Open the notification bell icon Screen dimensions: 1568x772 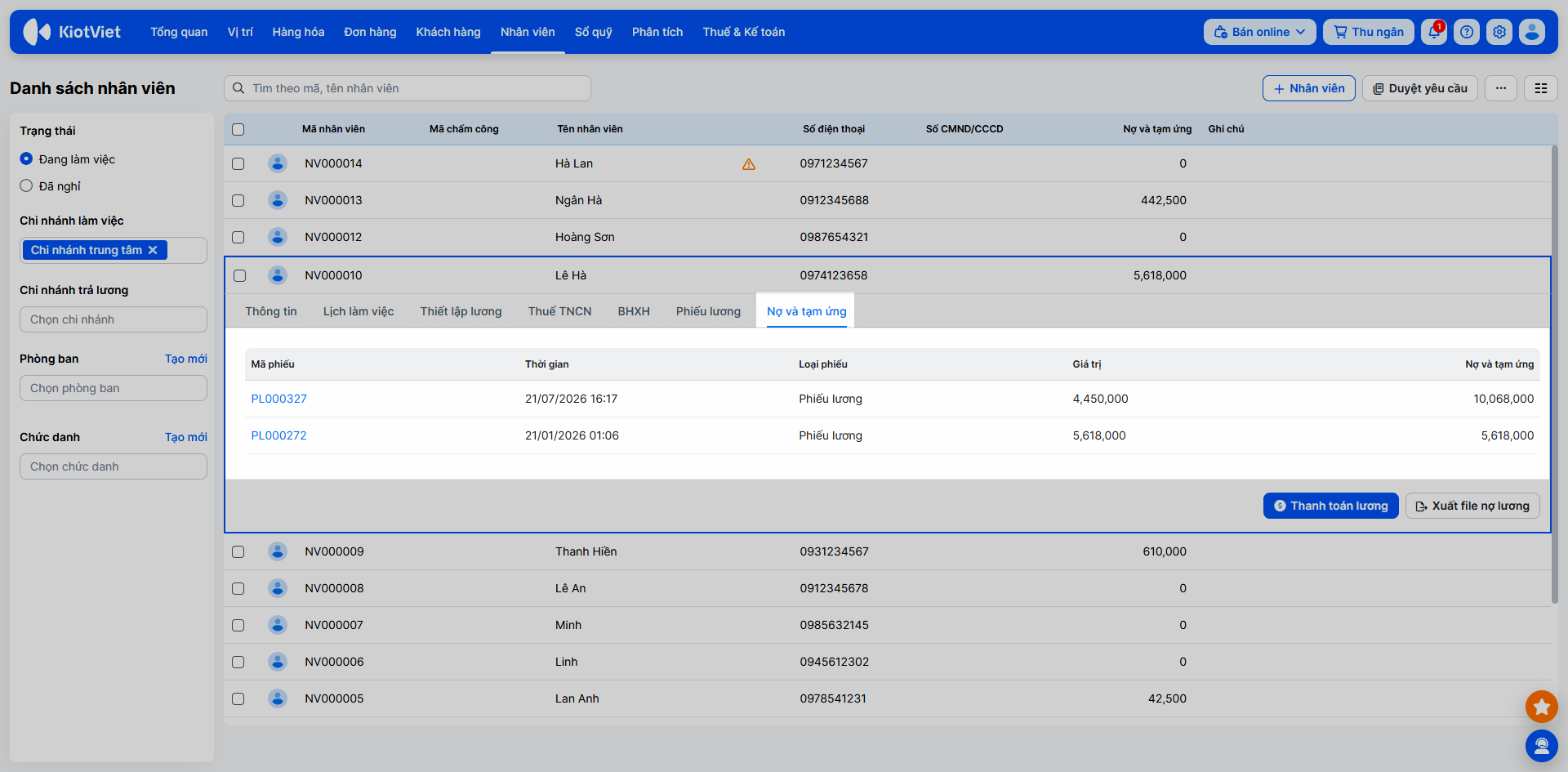tap(1434, 32)
